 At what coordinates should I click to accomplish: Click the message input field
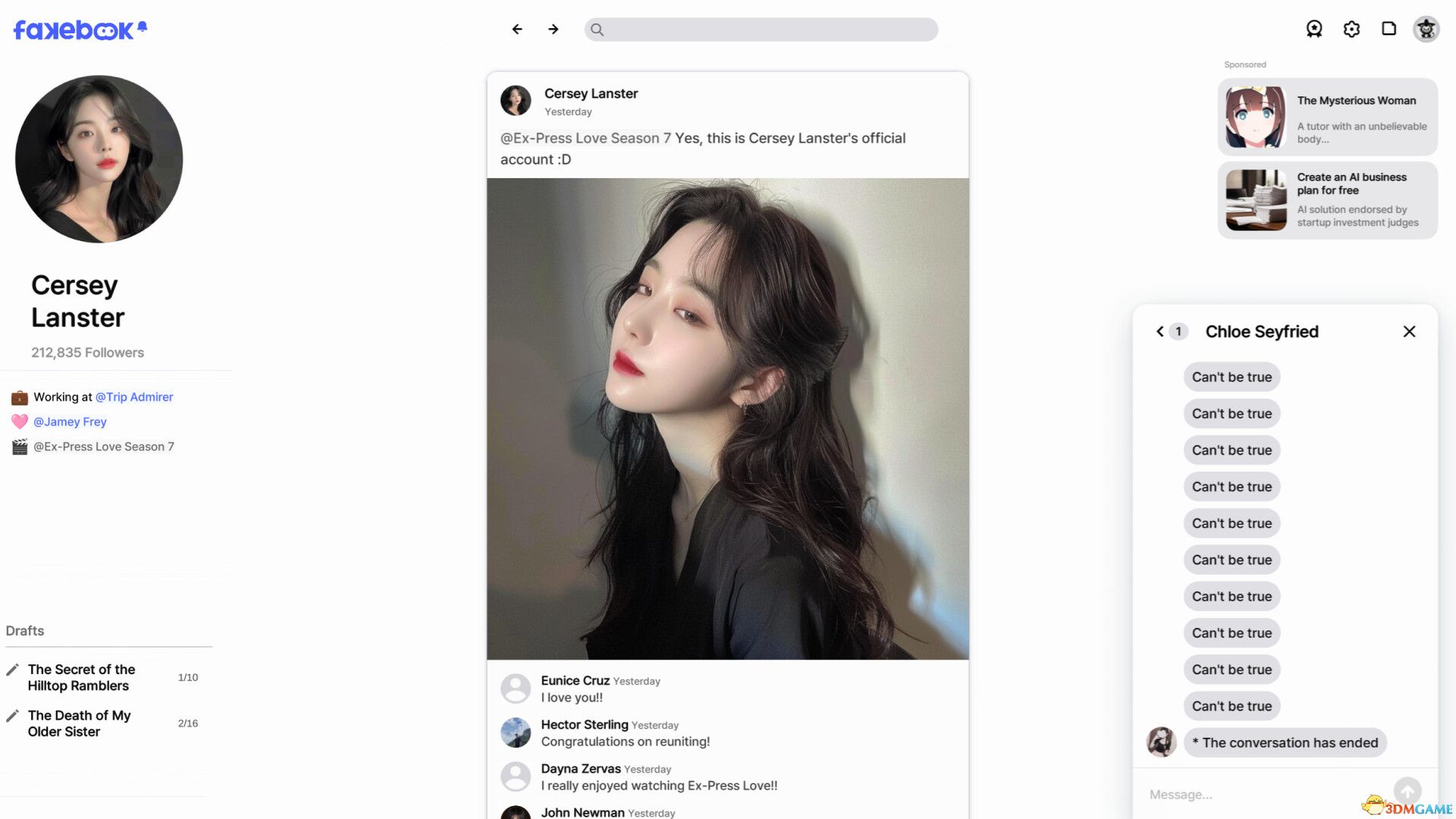[x=1259, y=794]
